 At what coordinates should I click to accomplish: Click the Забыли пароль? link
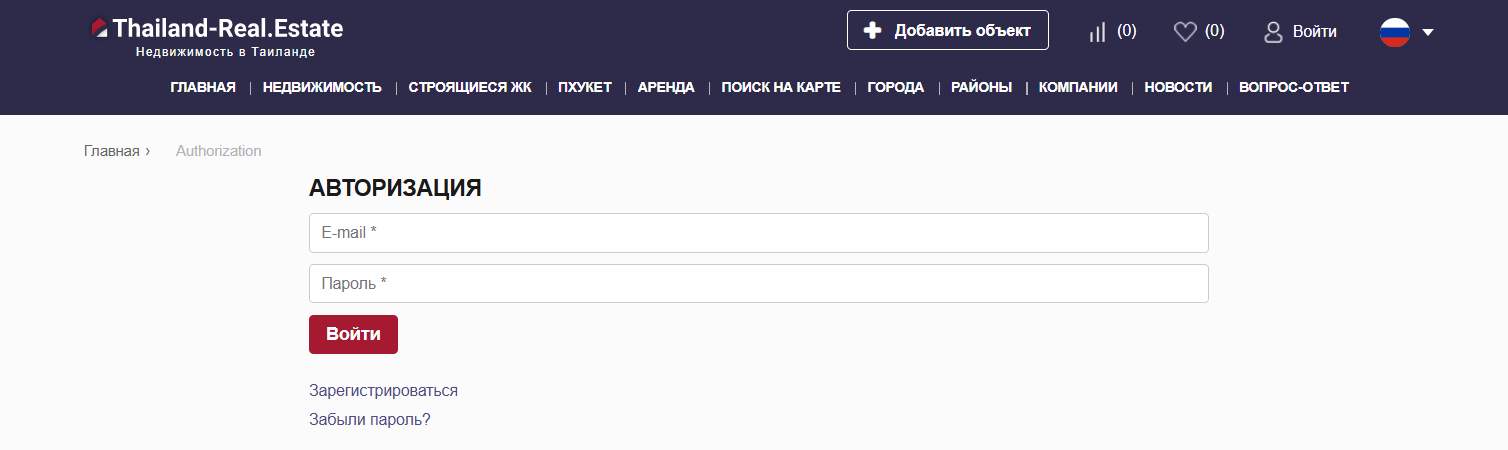coord(370,420)
